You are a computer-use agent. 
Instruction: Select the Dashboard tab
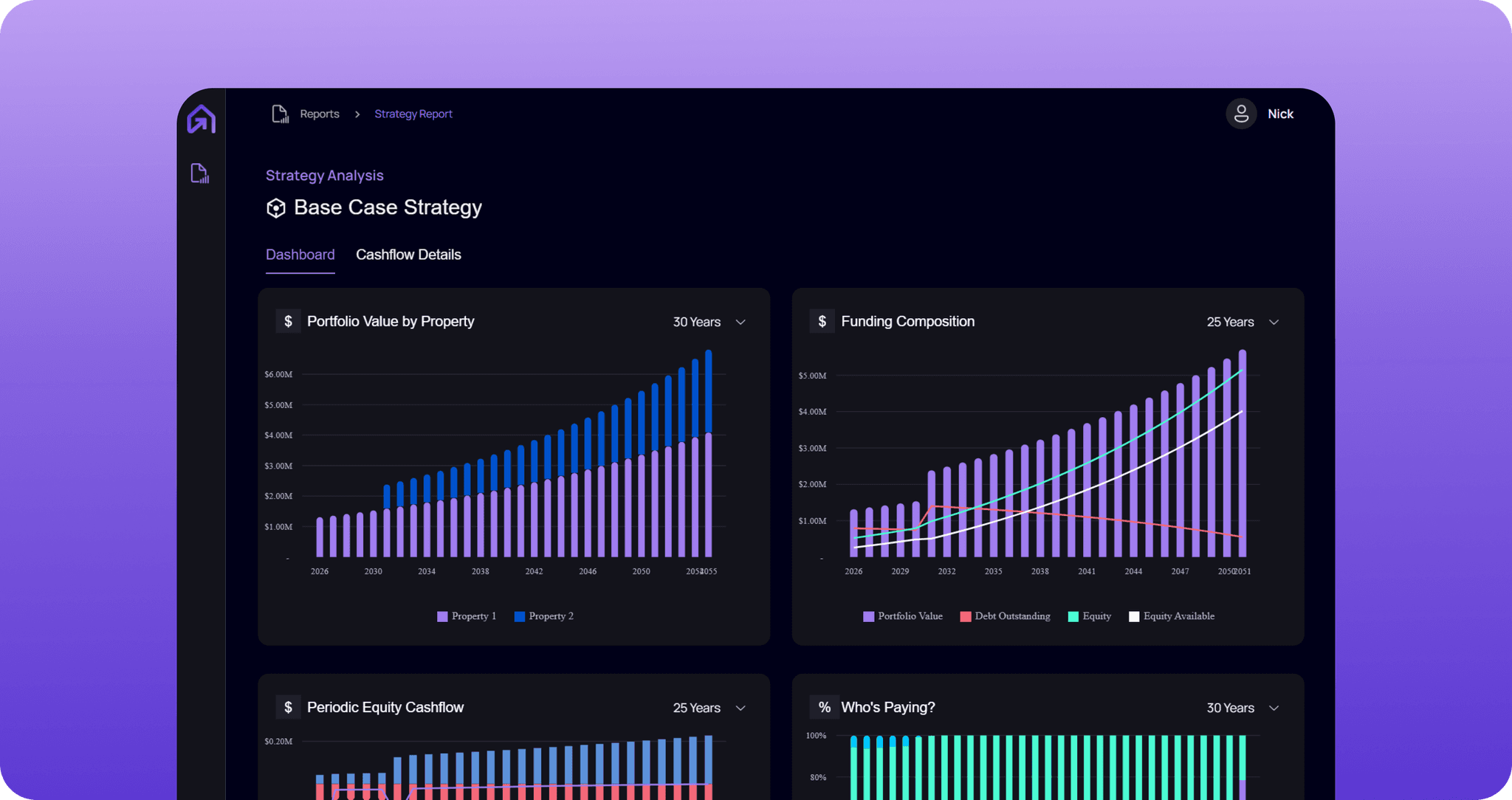click(300, 255)
